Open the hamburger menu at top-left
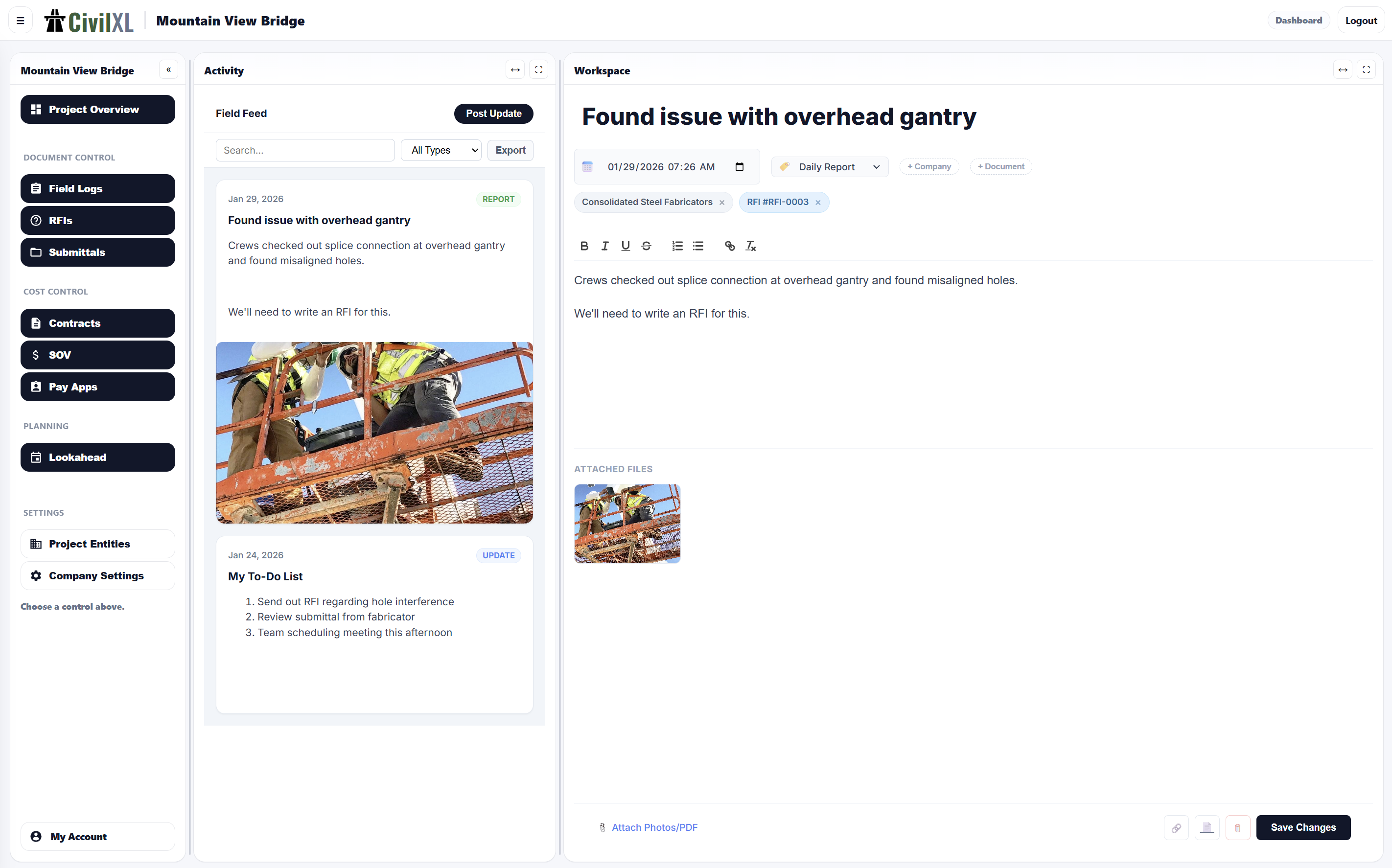The height and width of the screenshot is (868, 1392). (20, 21)
